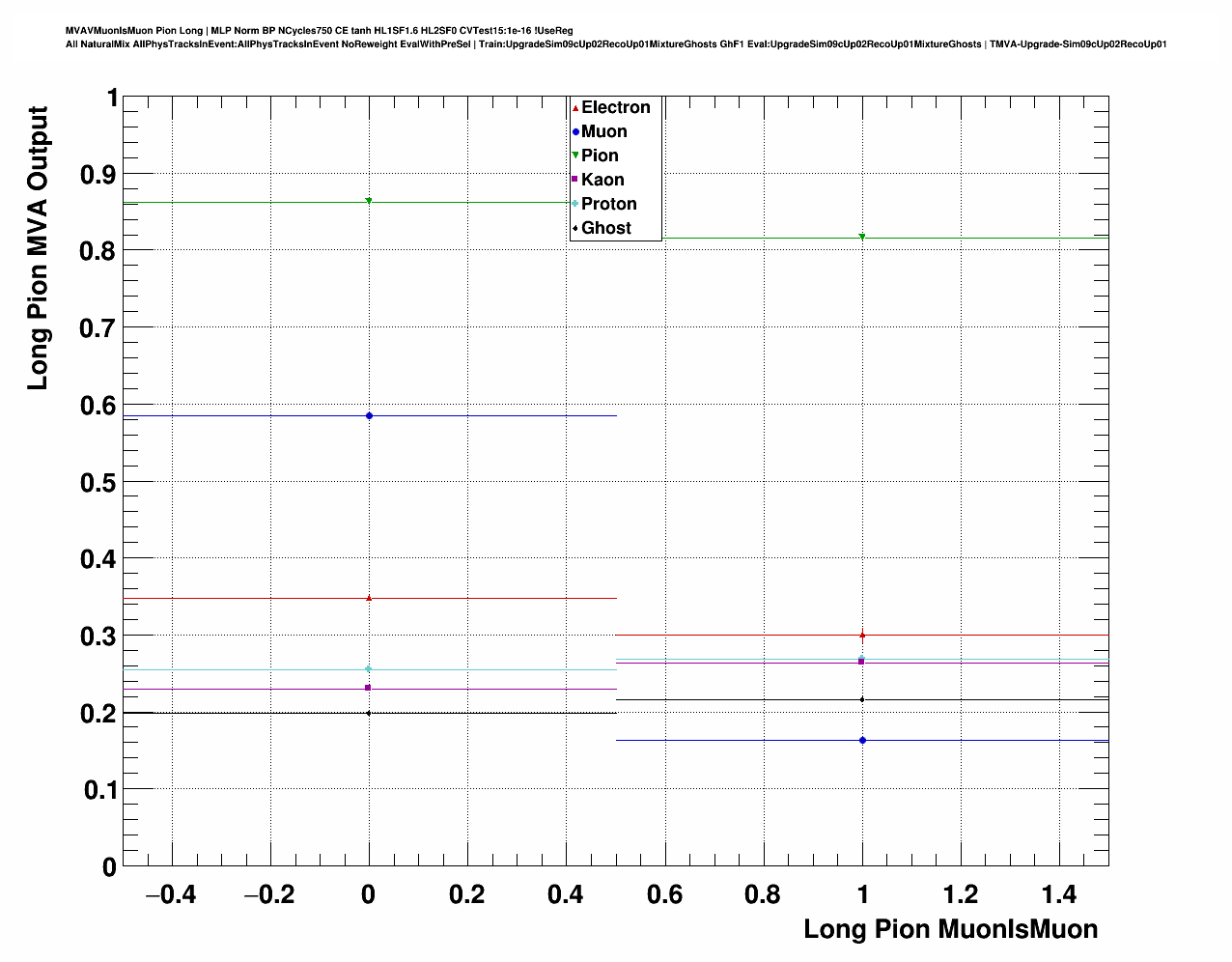Click the blue Muon circle in the legend

tap(575, 131)
